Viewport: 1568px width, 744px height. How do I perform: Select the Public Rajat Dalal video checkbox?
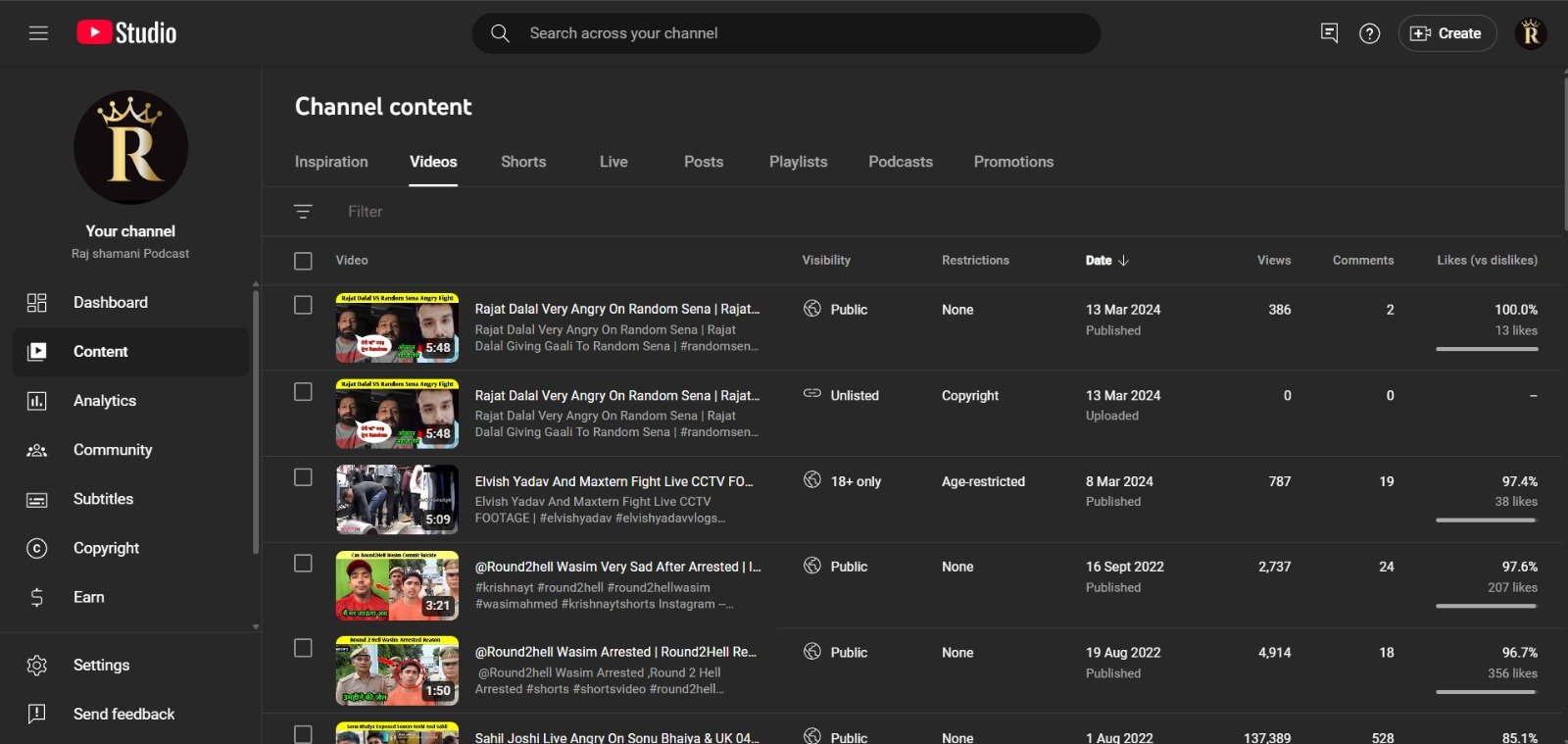click(303, 306)
